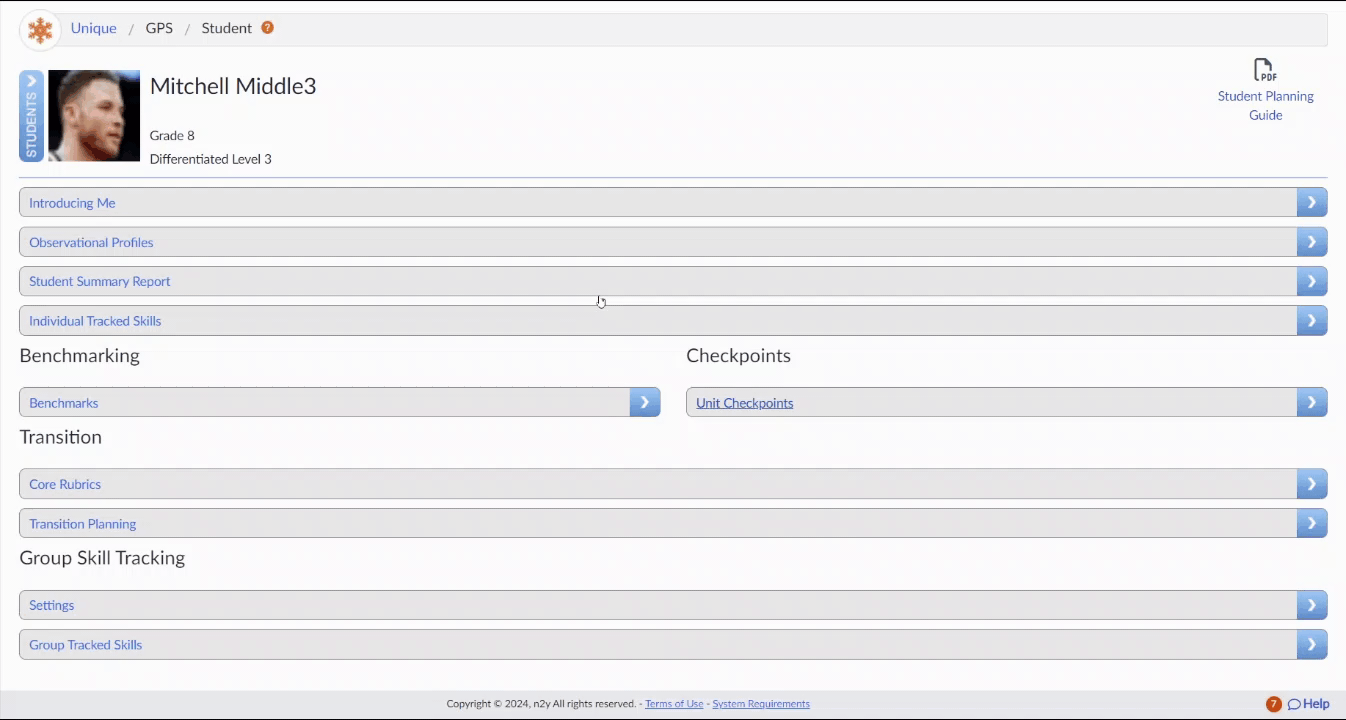
Task: Click the orange notification badge showing 7
Action: pos(1273,704)
